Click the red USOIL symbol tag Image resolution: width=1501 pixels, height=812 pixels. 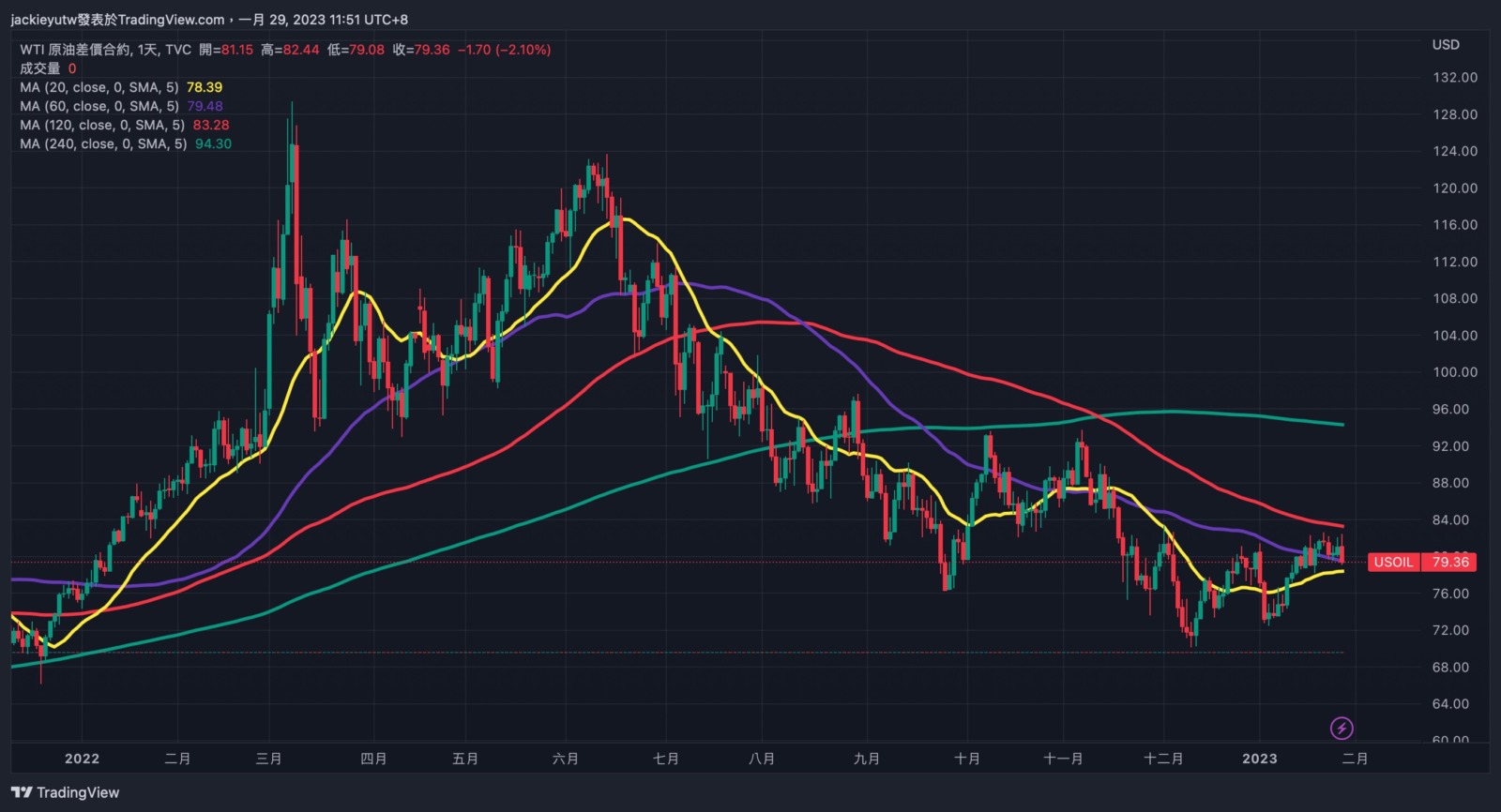click(1393, 563)
